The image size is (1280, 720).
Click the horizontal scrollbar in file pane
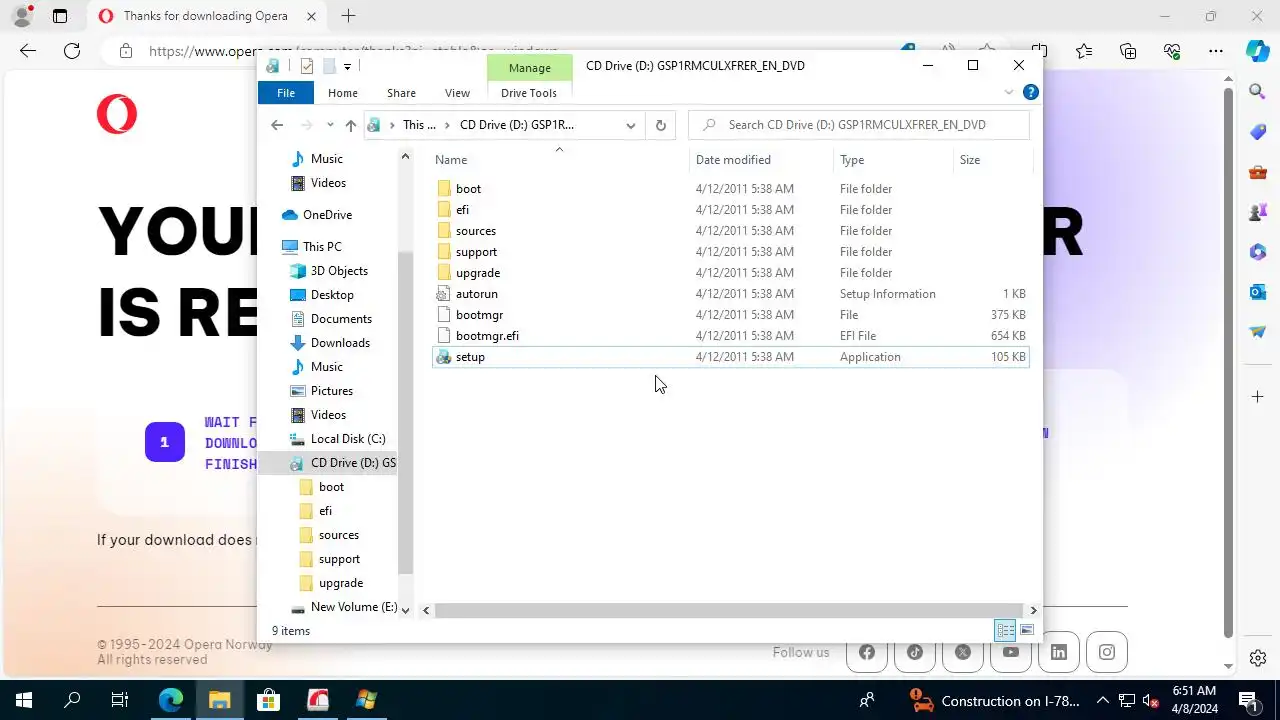coord(728,610)
